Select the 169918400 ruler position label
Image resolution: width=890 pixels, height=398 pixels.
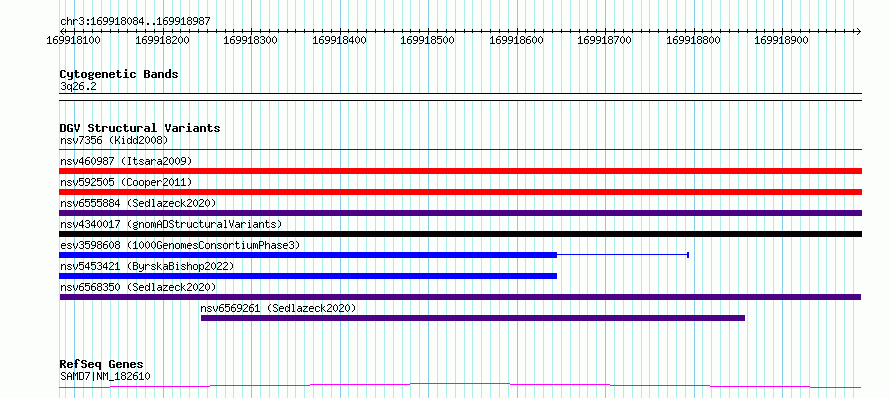coord(339,40)
